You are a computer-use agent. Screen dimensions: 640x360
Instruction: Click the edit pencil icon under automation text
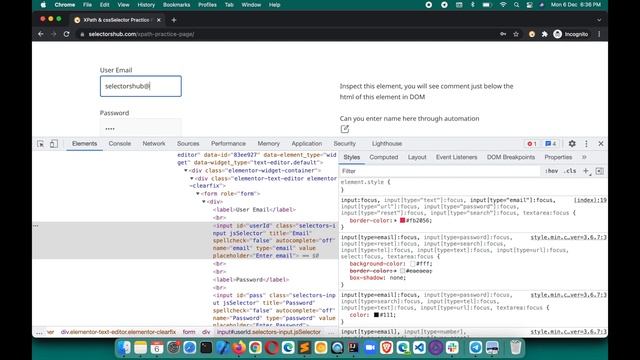coord(344,129)
